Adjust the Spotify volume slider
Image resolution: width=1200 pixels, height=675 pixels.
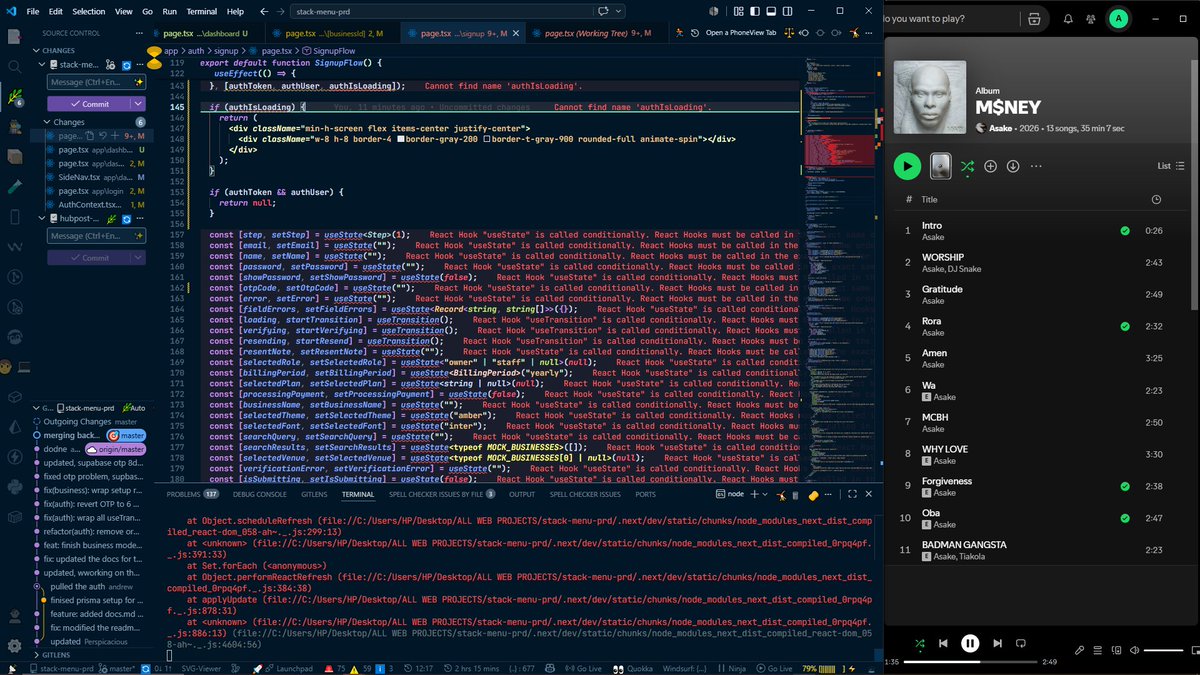point(1163,650)
